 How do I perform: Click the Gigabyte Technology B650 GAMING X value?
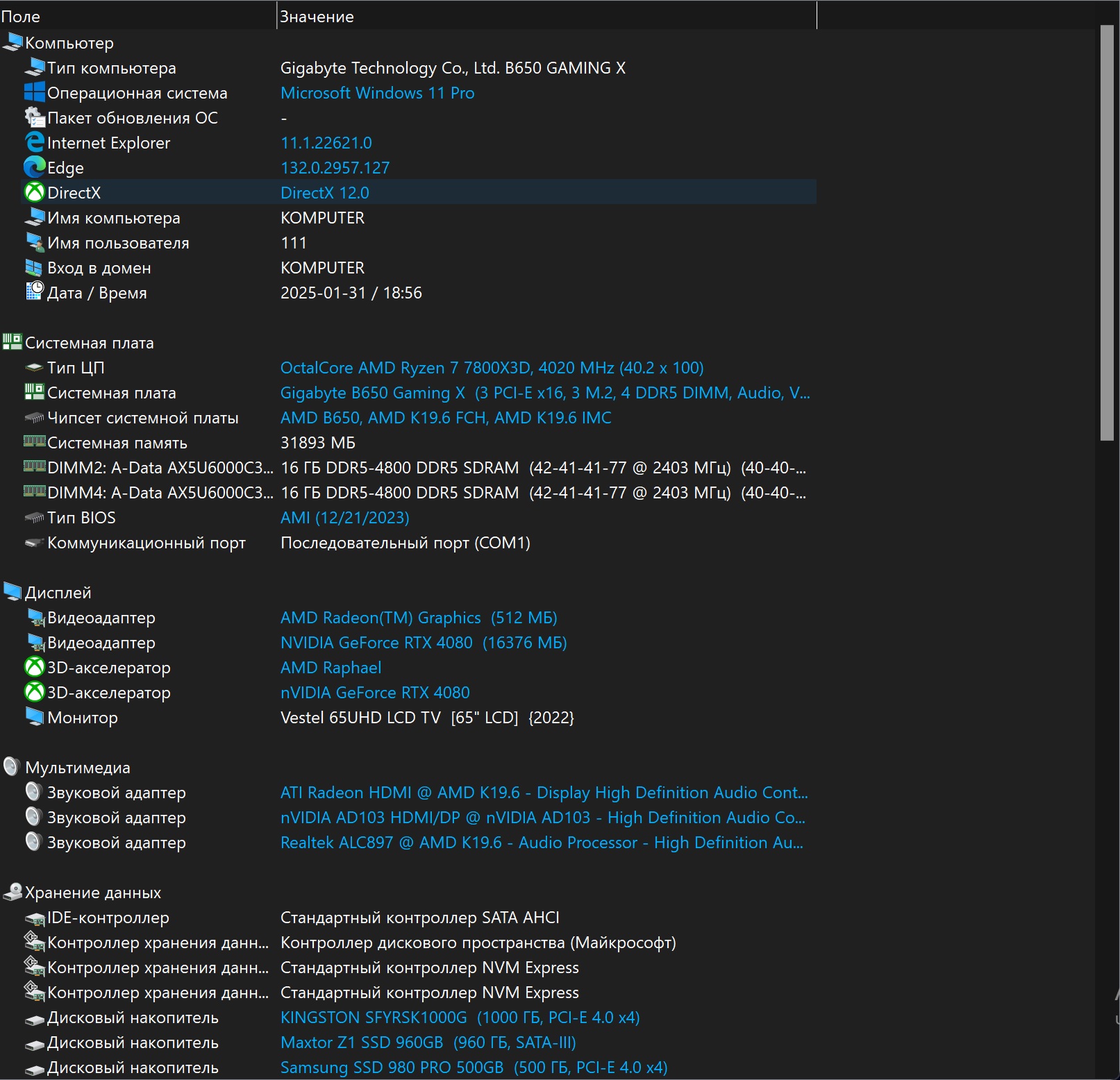pyautogui.click(x=453, y=68)
